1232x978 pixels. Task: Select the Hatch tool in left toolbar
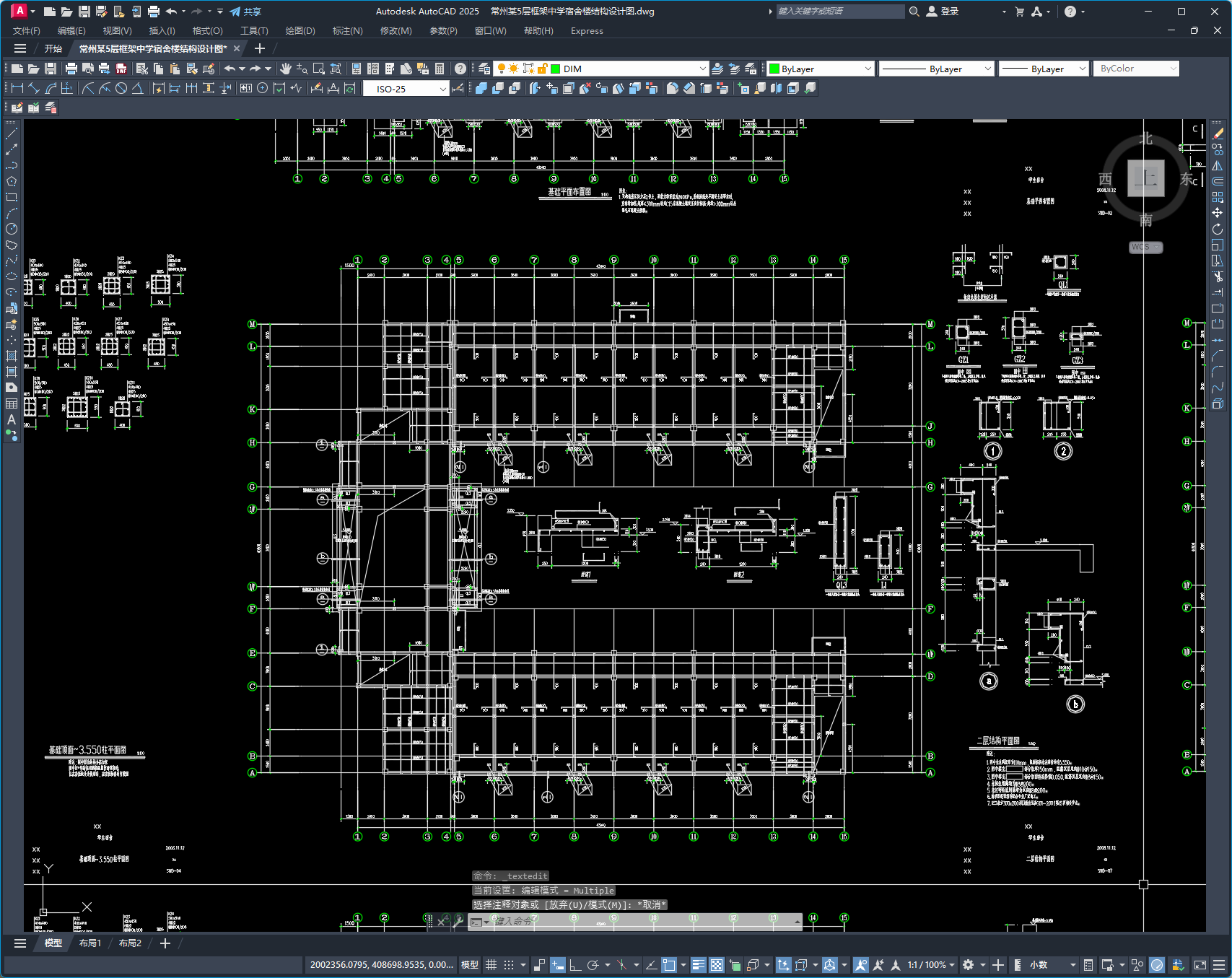12,356
